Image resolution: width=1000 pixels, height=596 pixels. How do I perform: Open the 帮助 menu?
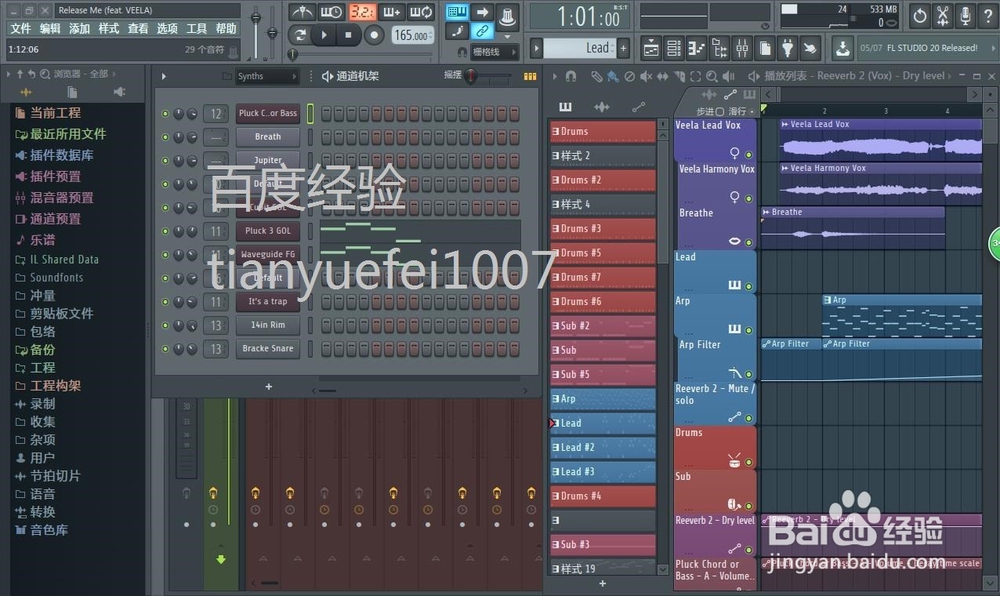coord(226,29)
